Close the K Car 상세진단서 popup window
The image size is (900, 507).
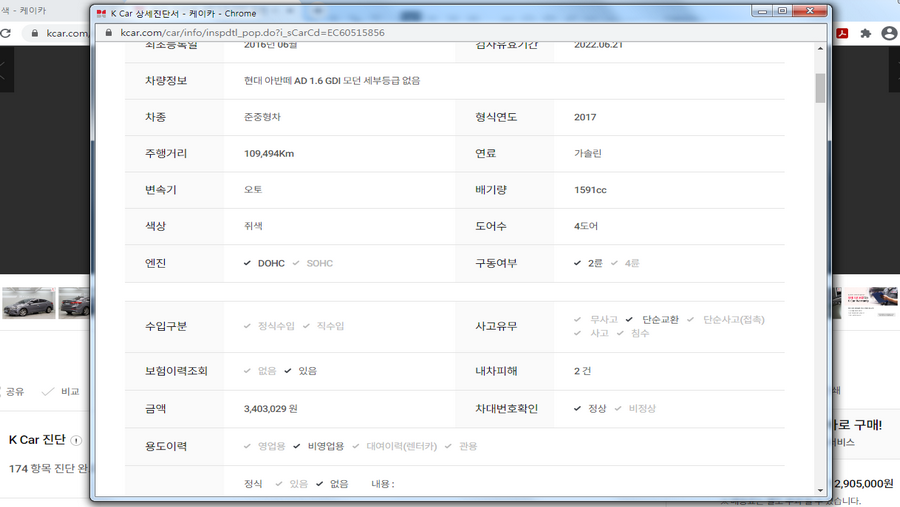810,11
